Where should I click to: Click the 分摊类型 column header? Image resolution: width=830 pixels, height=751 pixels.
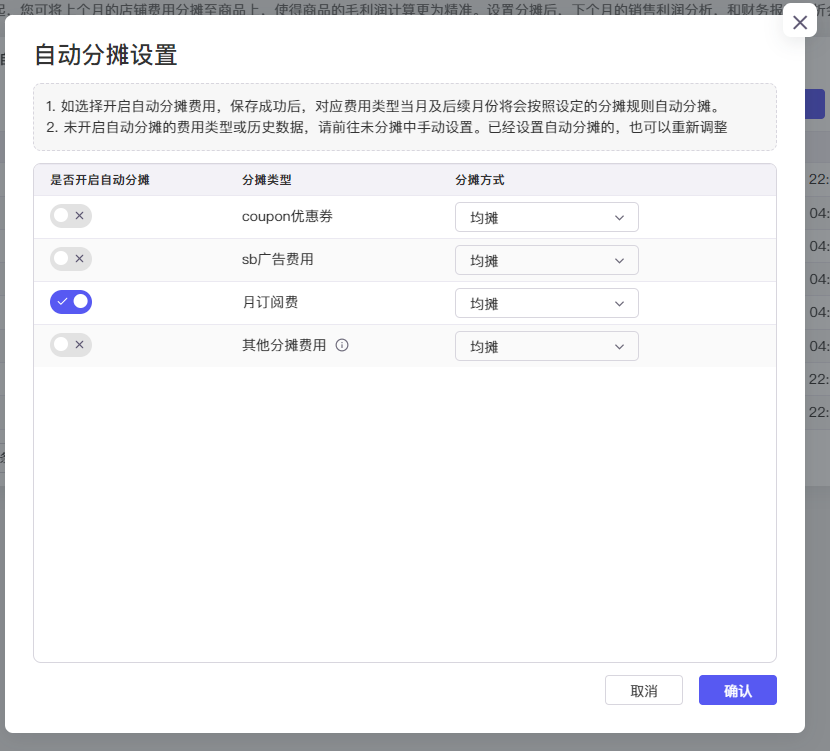point(267,180)
